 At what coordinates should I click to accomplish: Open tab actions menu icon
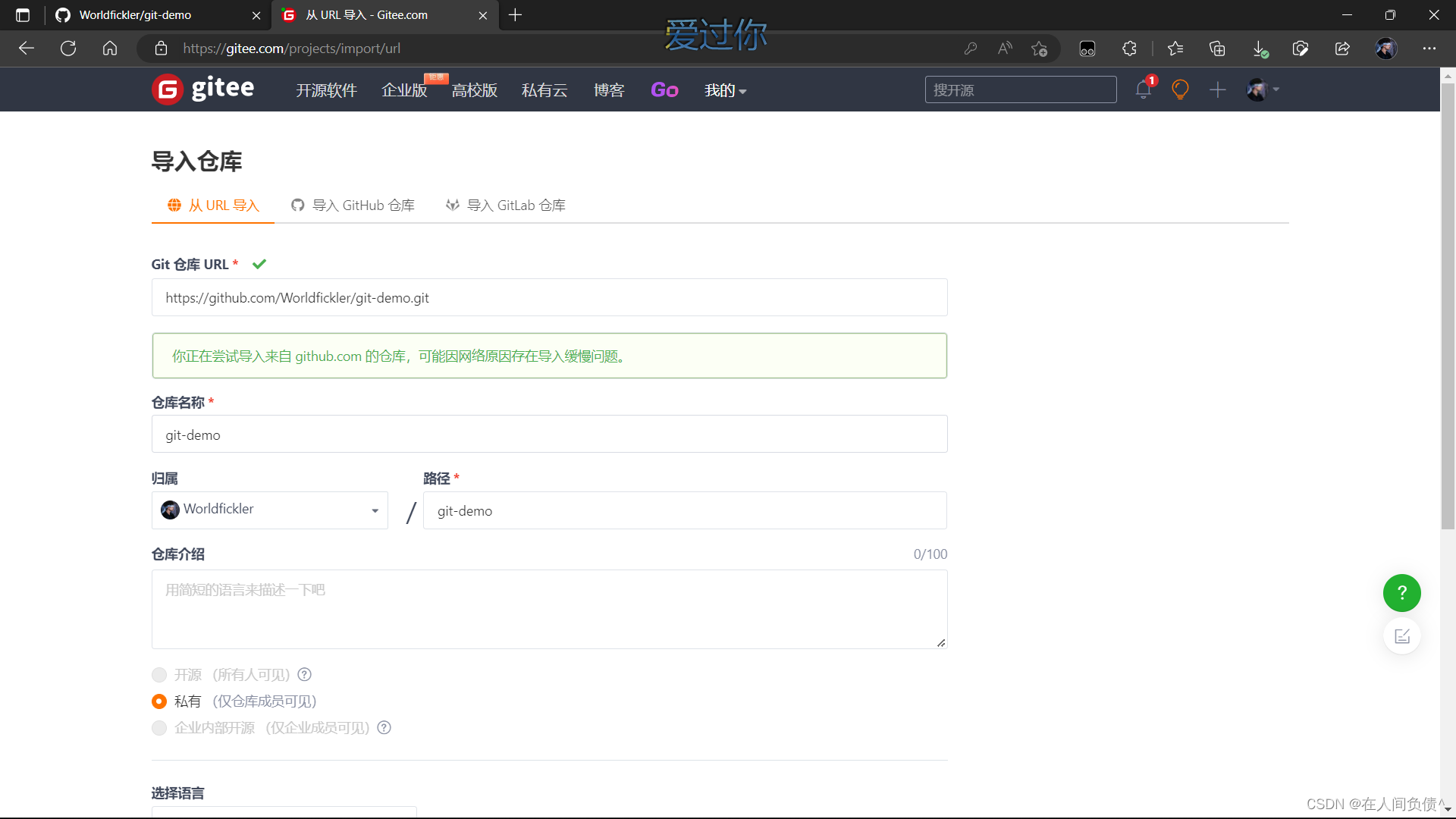coord(23,15)
